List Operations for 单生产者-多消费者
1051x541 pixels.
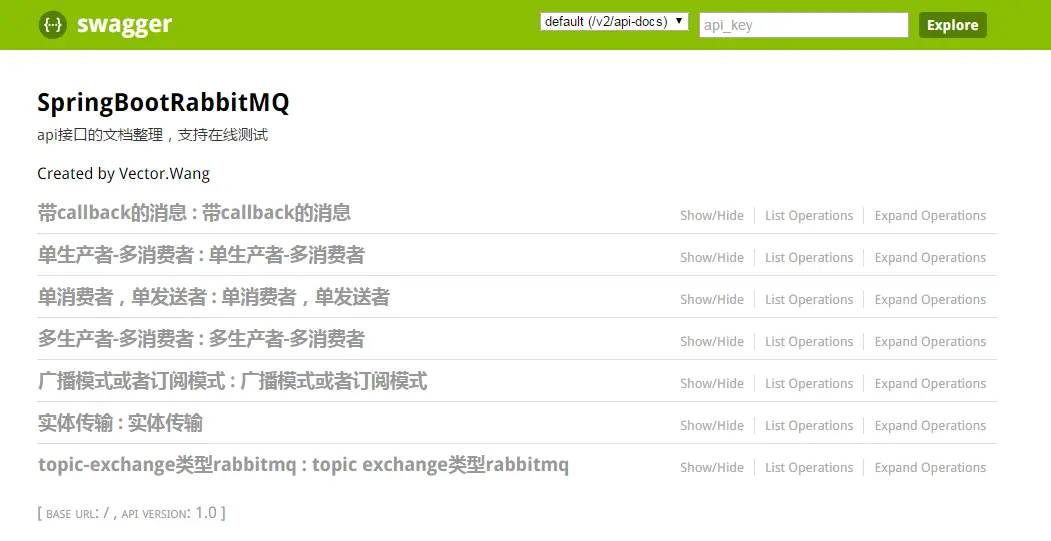tap(809, 258)
